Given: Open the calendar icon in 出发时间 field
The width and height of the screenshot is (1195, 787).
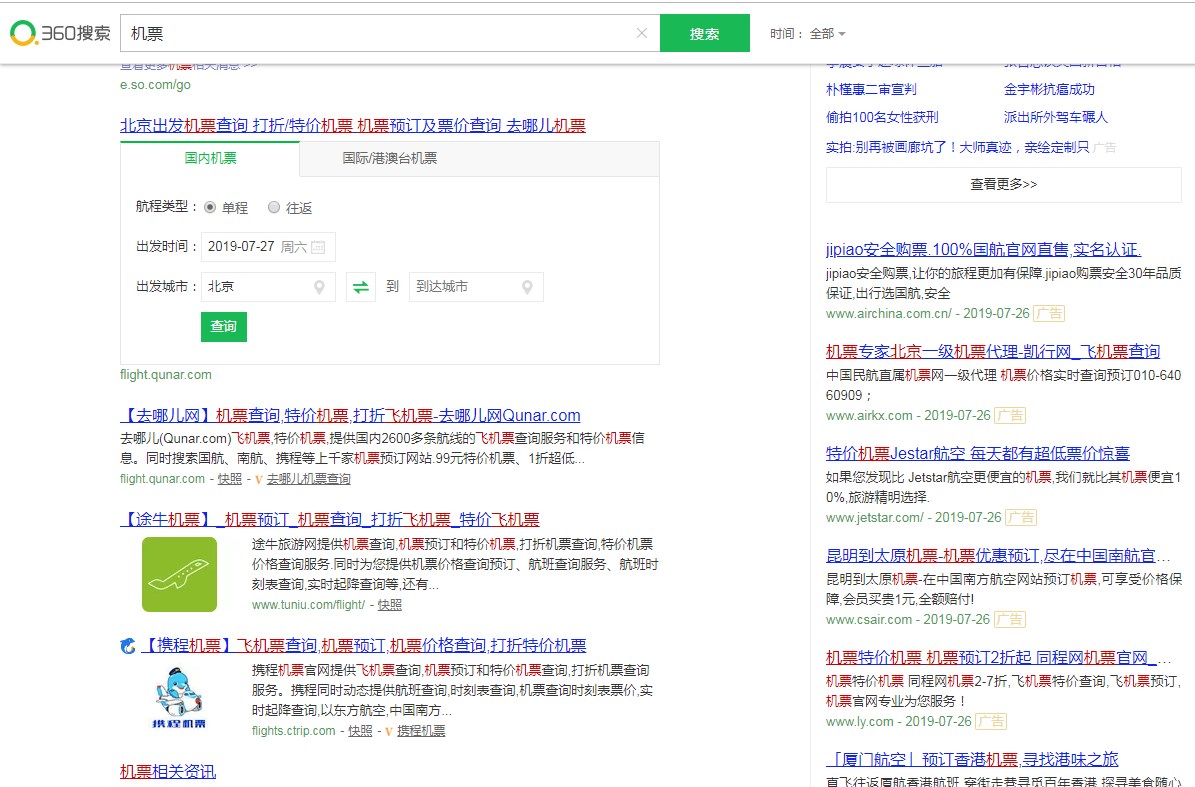Looking at the screenshot, I should pos(319,247).
